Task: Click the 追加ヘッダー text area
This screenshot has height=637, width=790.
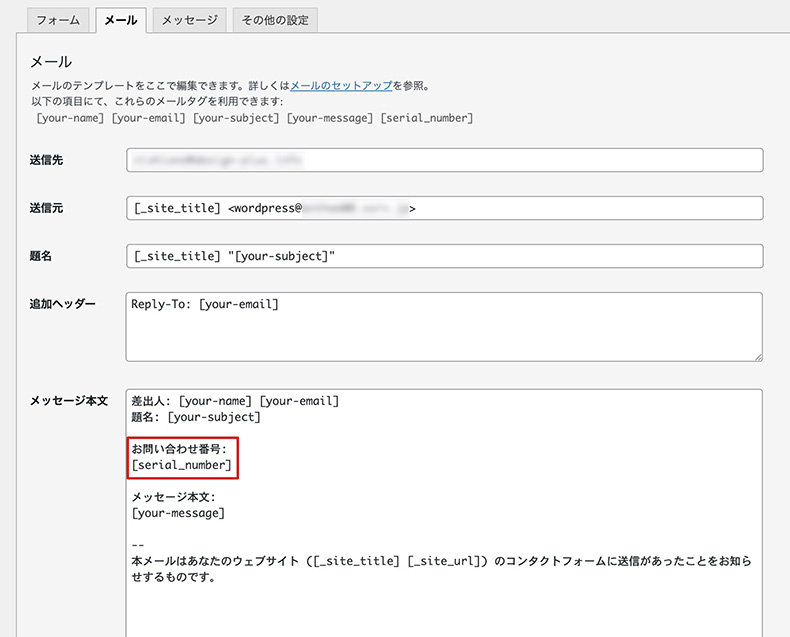Action: [444, 327]
